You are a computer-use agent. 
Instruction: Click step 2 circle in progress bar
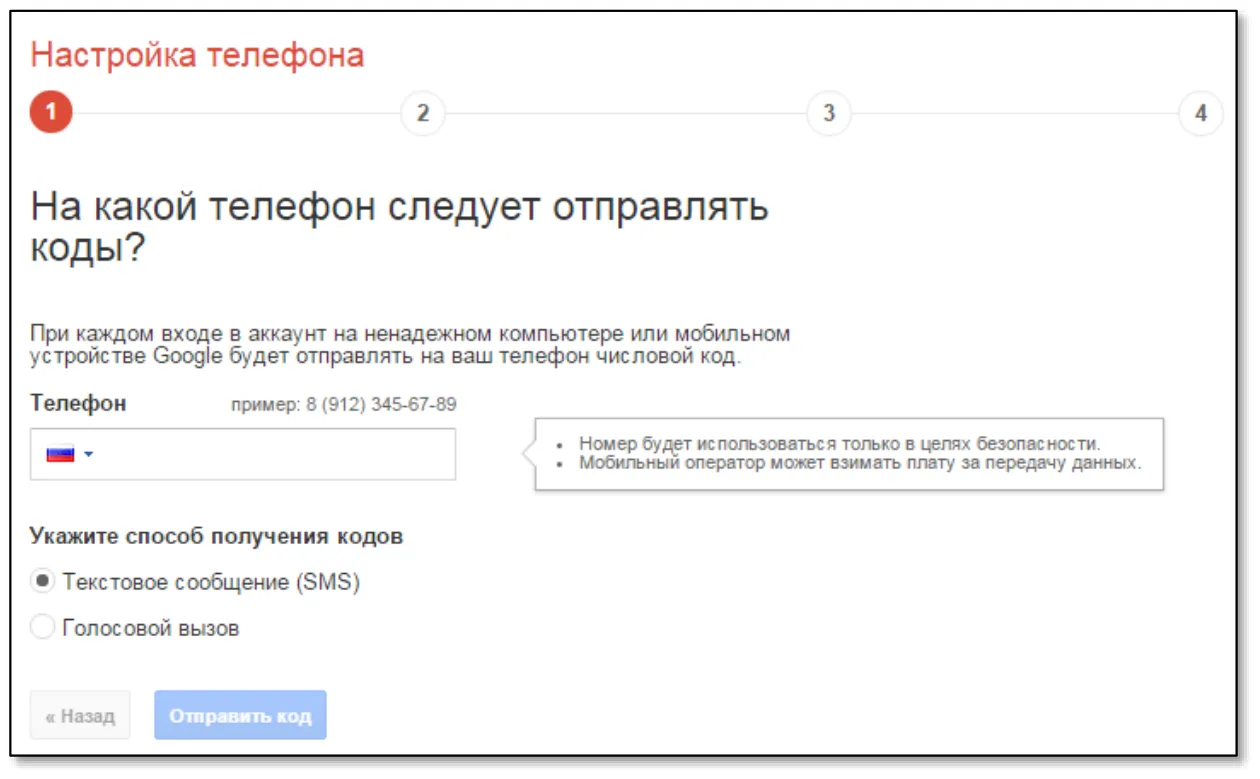coord(423,113)
